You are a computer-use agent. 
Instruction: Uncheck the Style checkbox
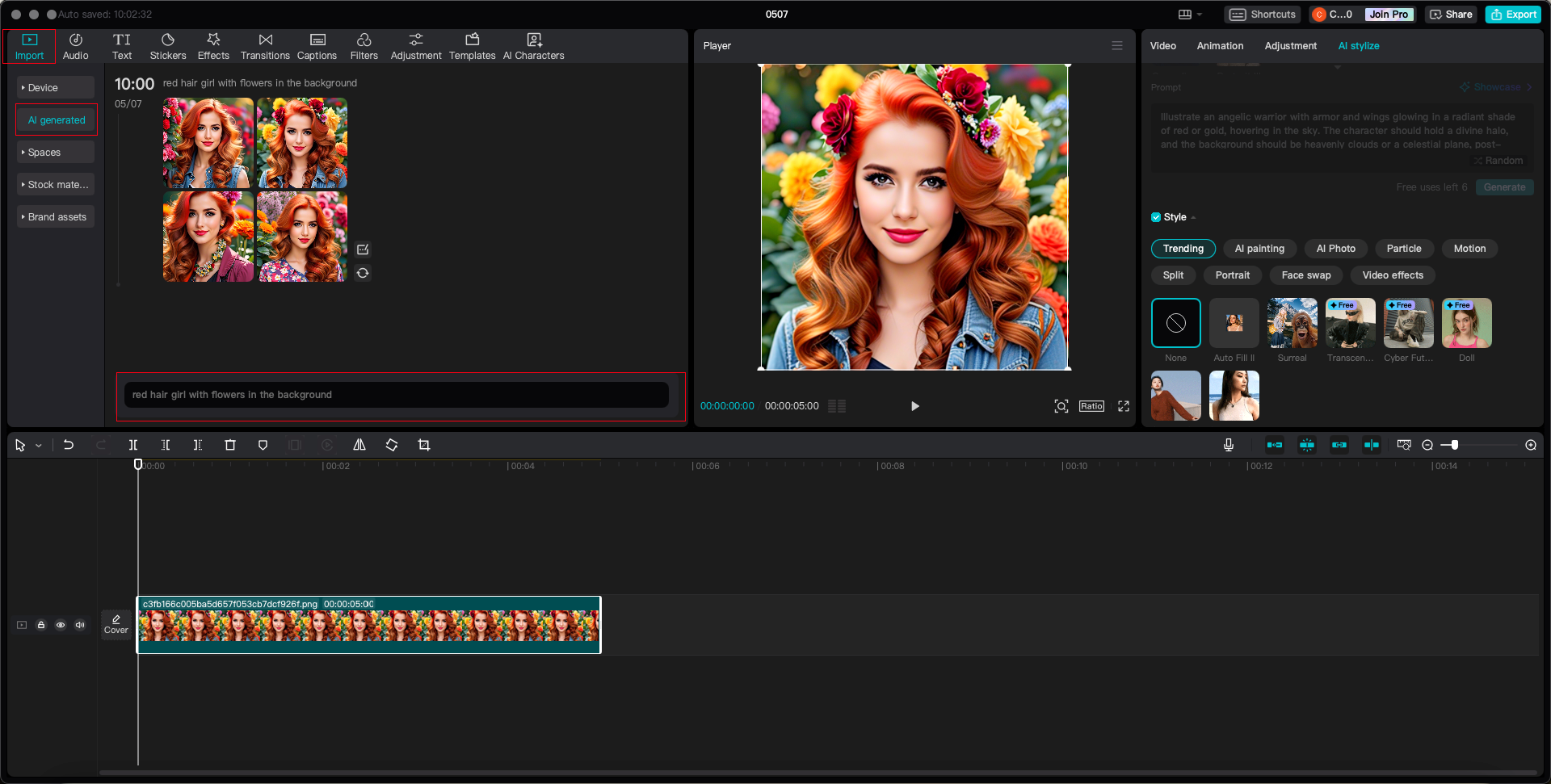[x=1156, y=217]
